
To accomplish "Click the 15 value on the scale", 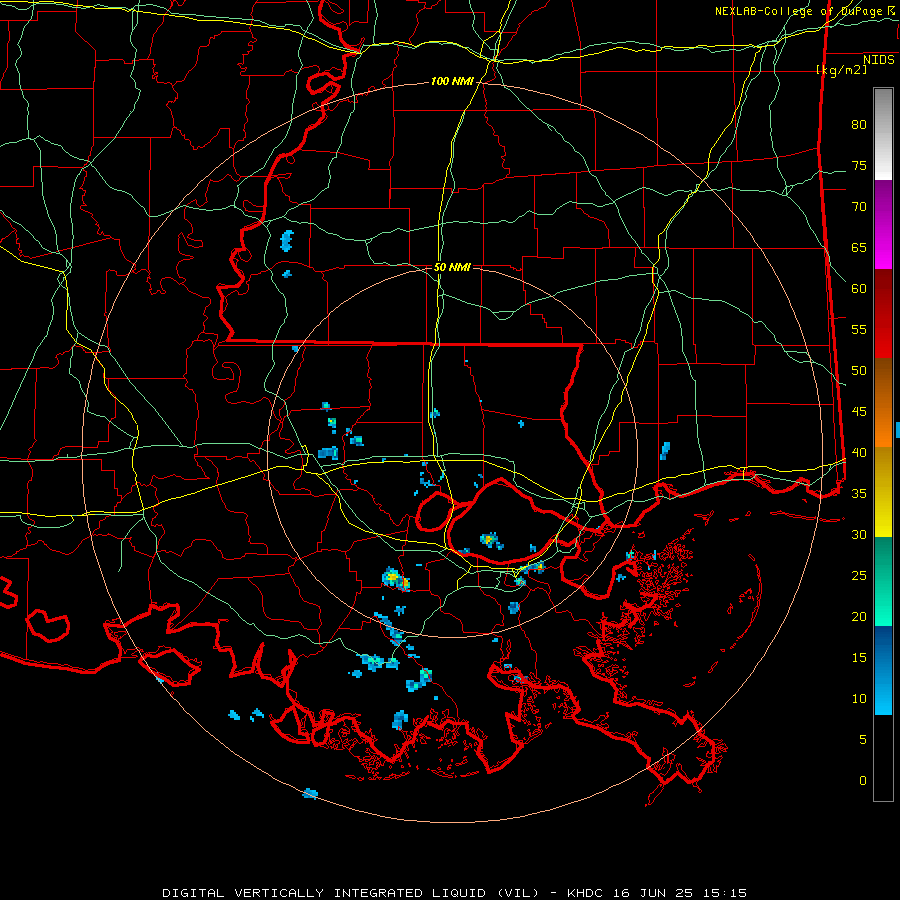I will (859, 657).
